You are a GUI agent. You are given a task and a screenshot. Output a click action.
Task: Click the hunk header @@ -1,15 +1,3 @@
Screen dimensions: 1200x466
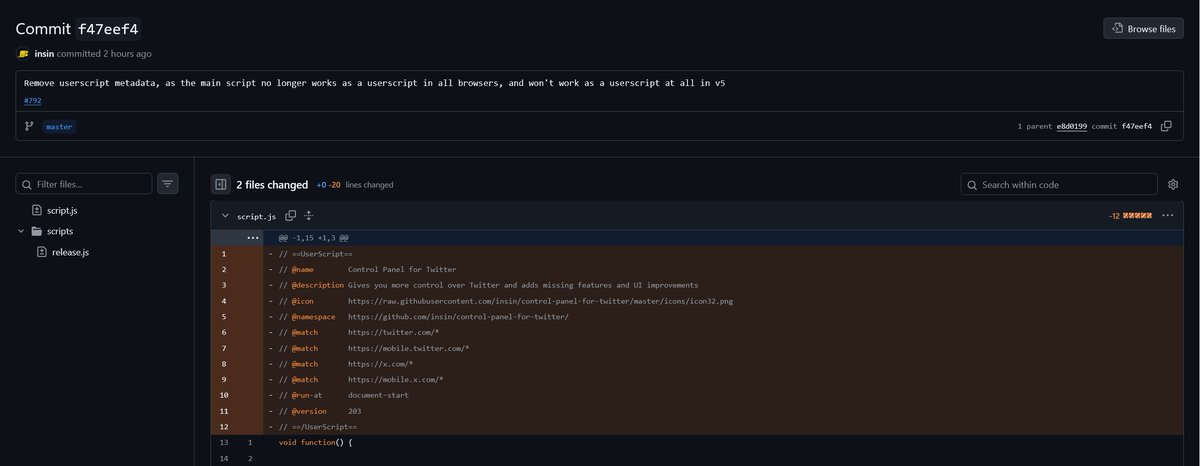pyautogui.click(x=313, y=238)
